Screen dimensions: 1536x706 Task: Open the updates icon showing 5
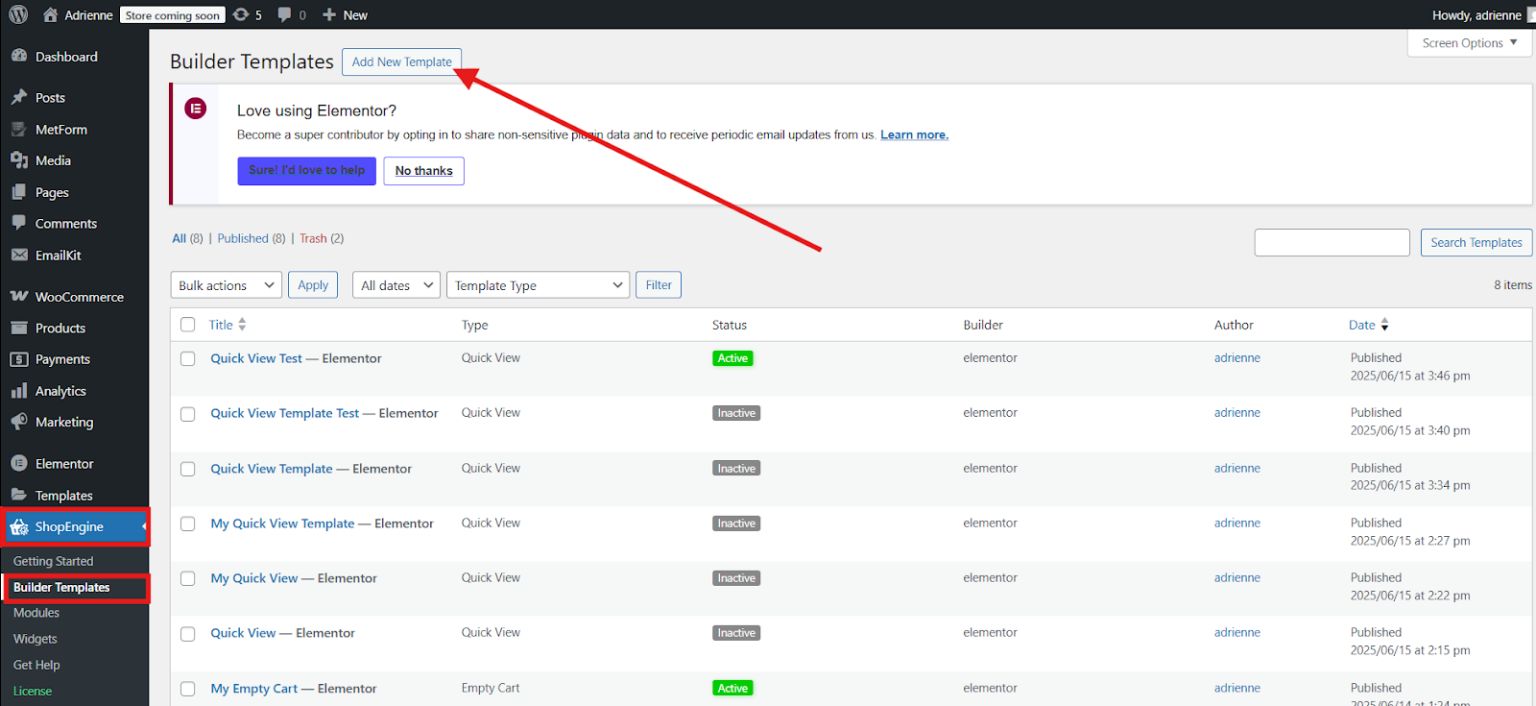tap(241, 15)
